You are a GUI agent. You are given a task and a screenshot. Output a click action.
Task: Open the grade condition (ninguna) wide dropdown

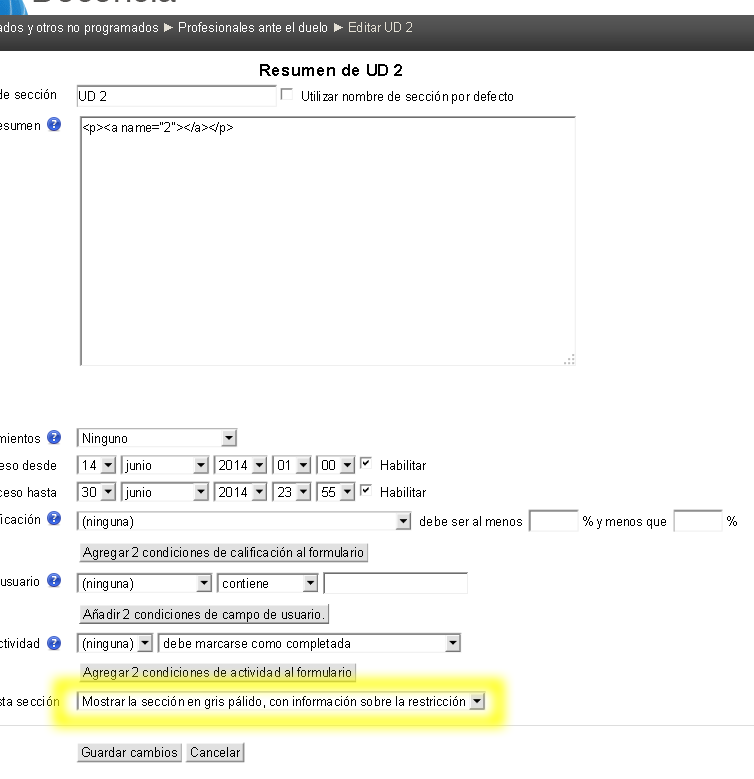[244, 522]
